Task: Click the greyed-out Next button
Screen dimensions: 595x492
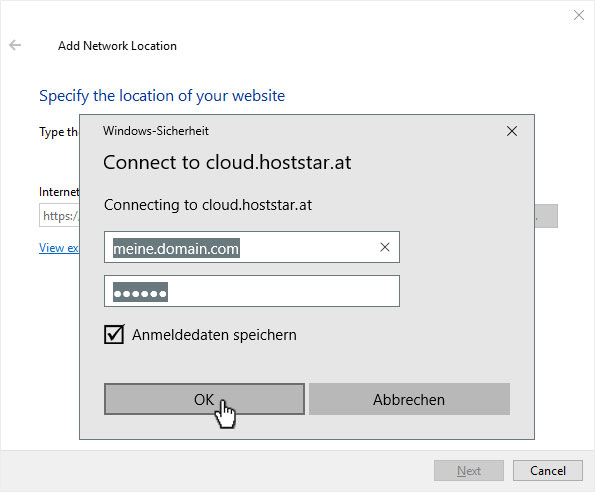Action: [x=469, y=470]
